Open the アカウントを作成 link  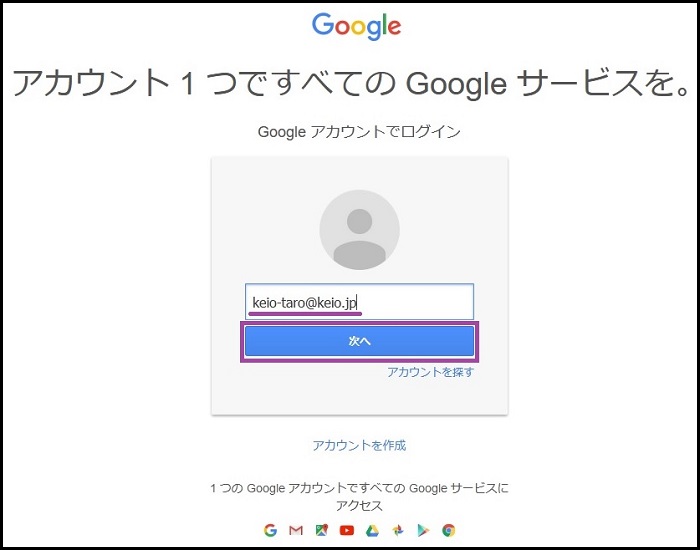pyautogui.click(x=359, y=445)
